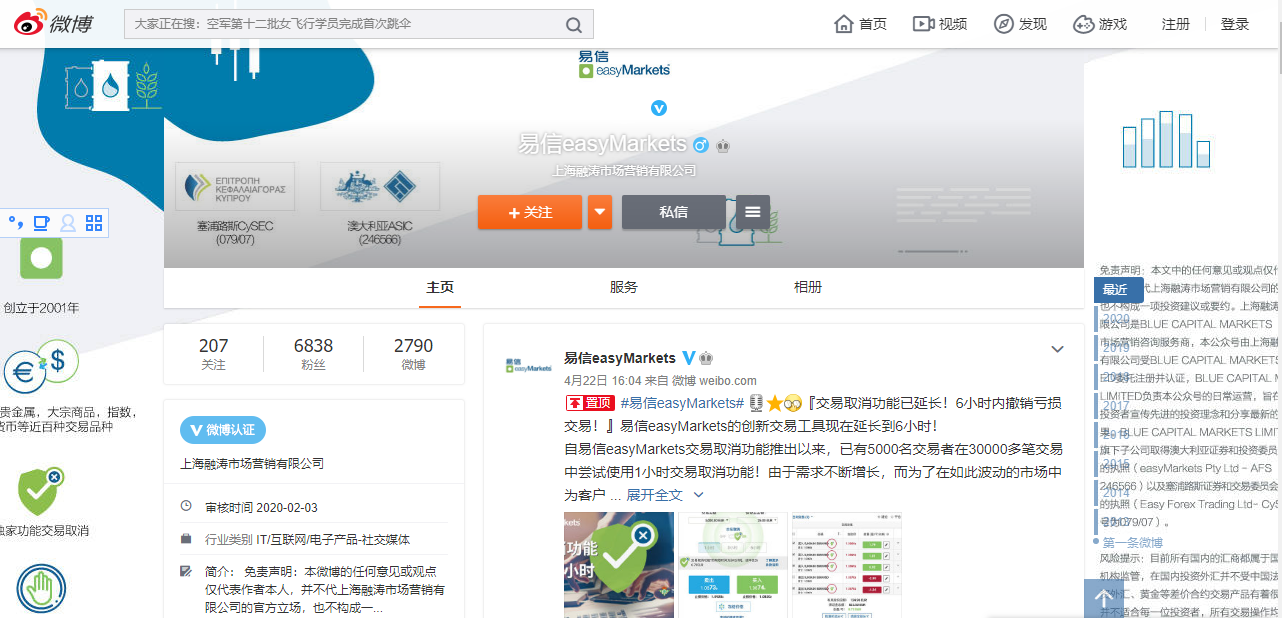Click the crown icon beside the profile name

click(723, 145)
